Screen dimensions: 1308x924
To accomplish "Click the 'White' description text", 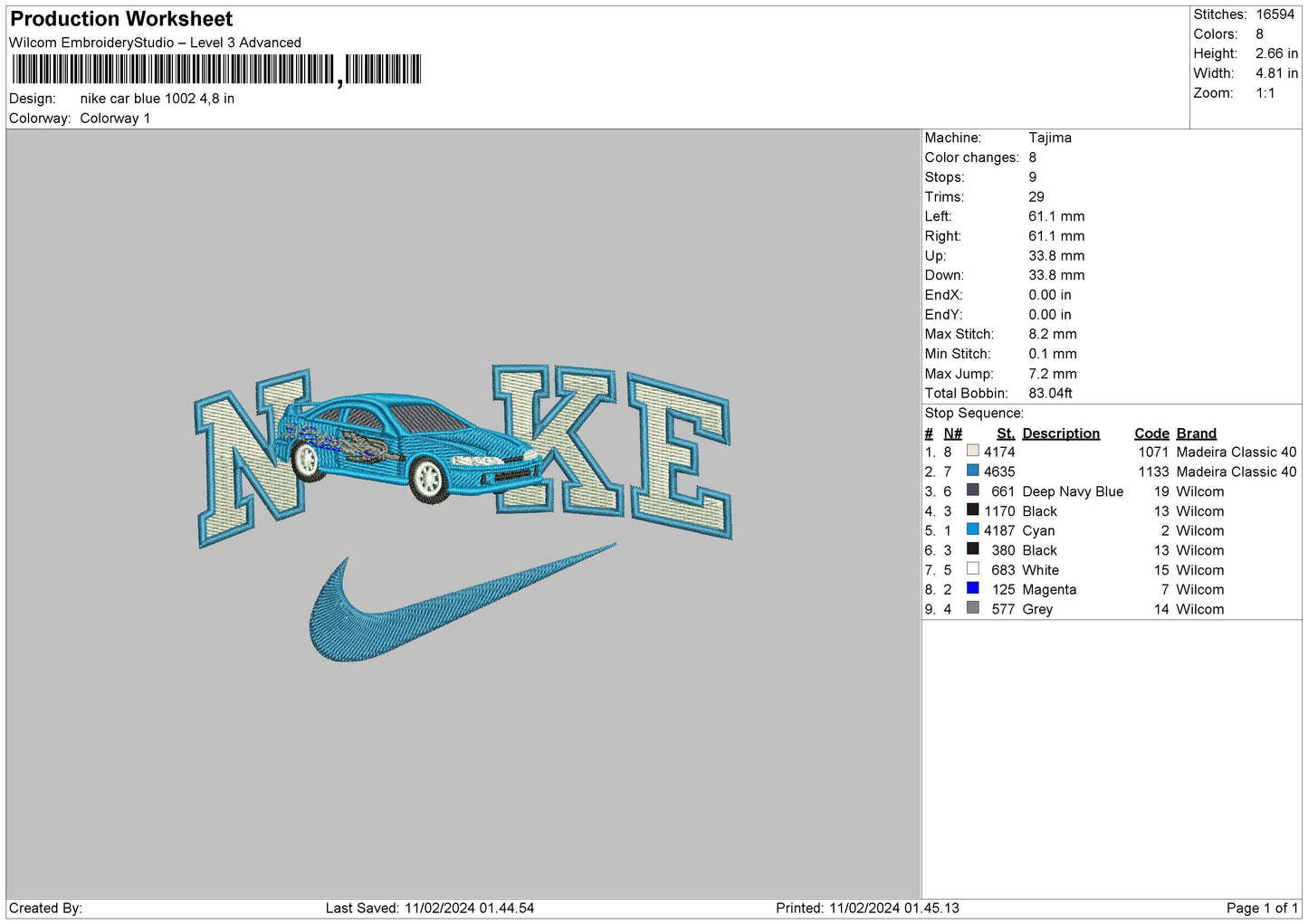I will coord(1040,570).
